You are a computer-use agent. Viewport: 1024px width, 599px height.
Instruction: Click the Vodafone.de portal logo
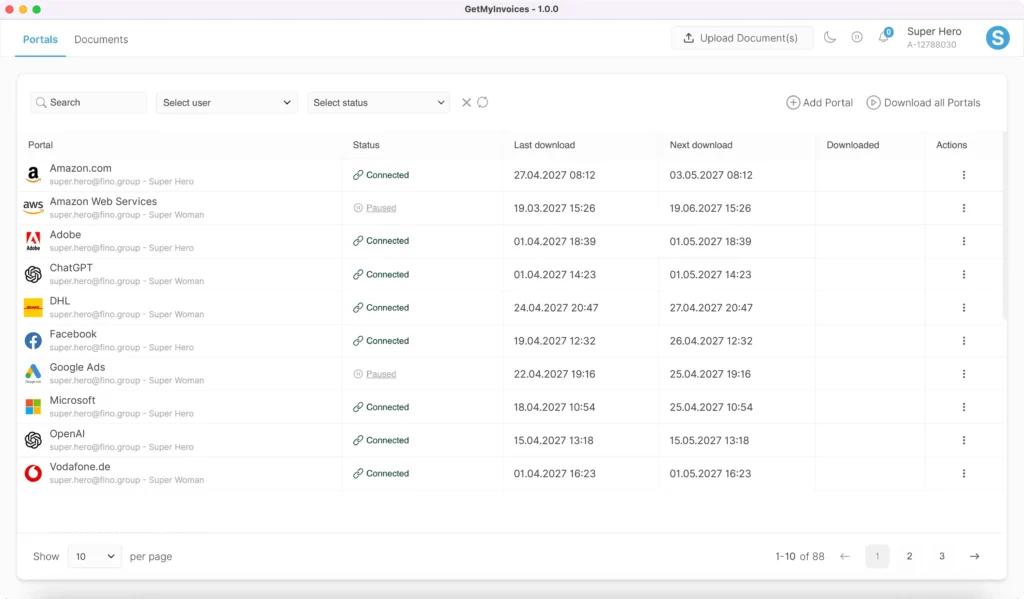click(33, 473)
